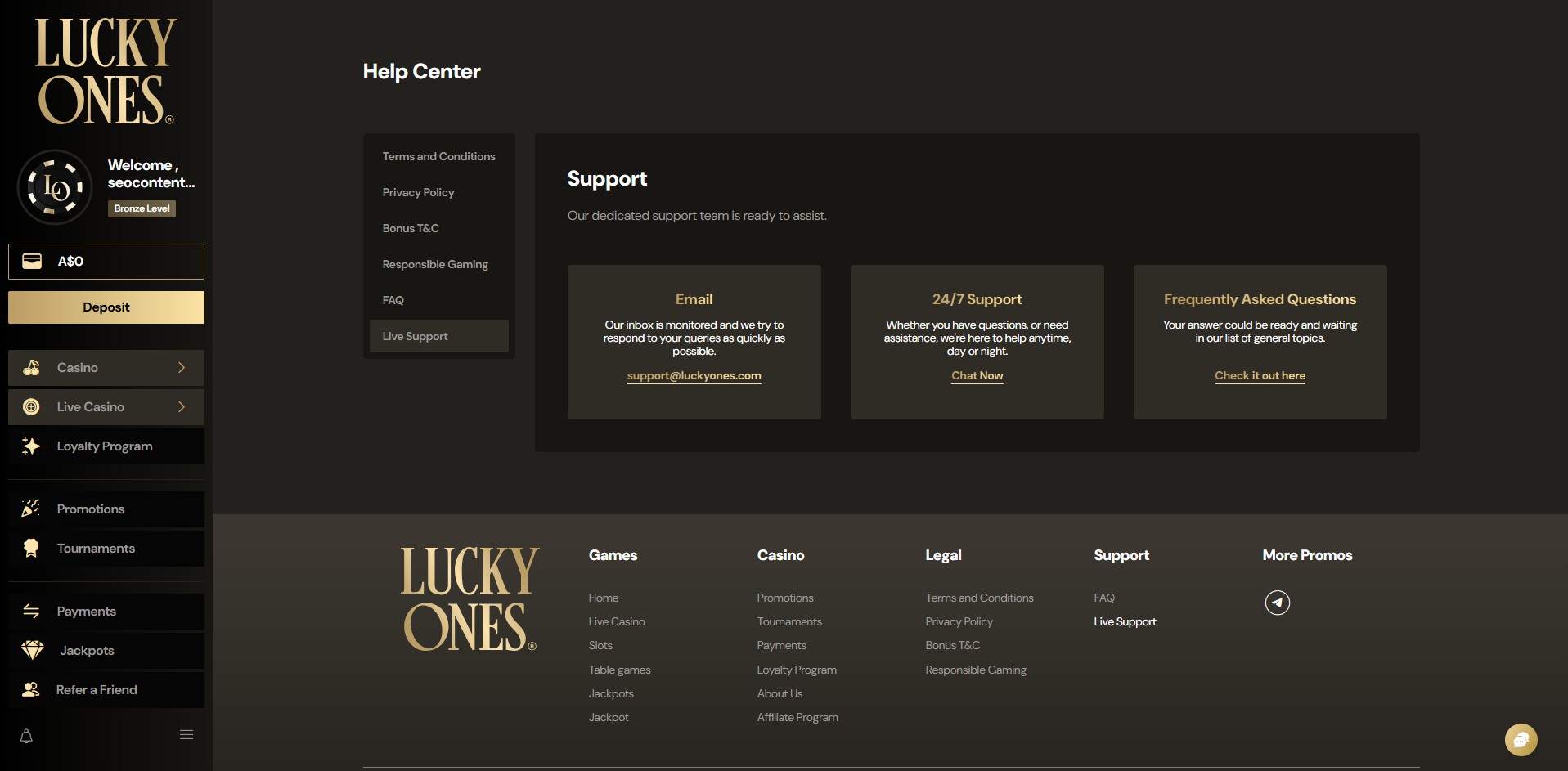Go to Promotions in sidebar

[106, 509]
